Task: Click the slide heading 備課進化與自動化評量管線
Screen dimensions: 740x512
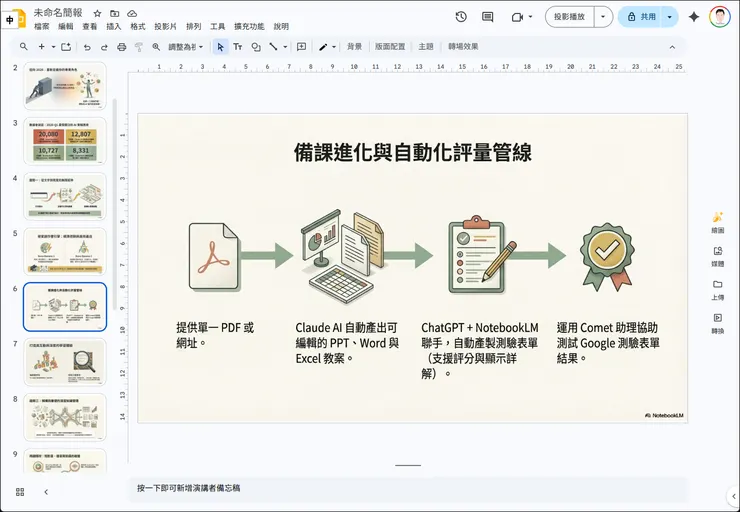Action: (x=412, y=153)
